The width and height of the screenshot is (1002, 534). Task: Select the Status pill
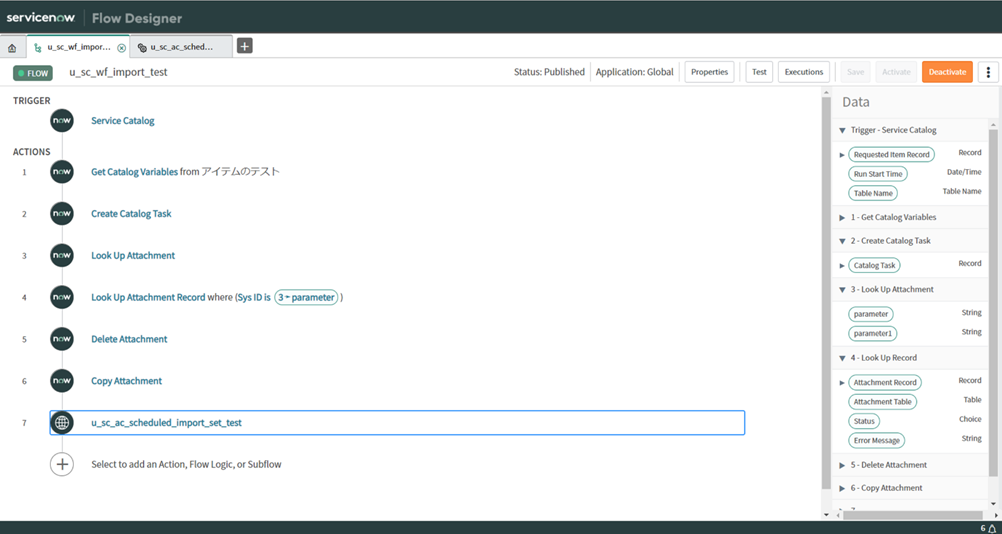pos(864,421)
